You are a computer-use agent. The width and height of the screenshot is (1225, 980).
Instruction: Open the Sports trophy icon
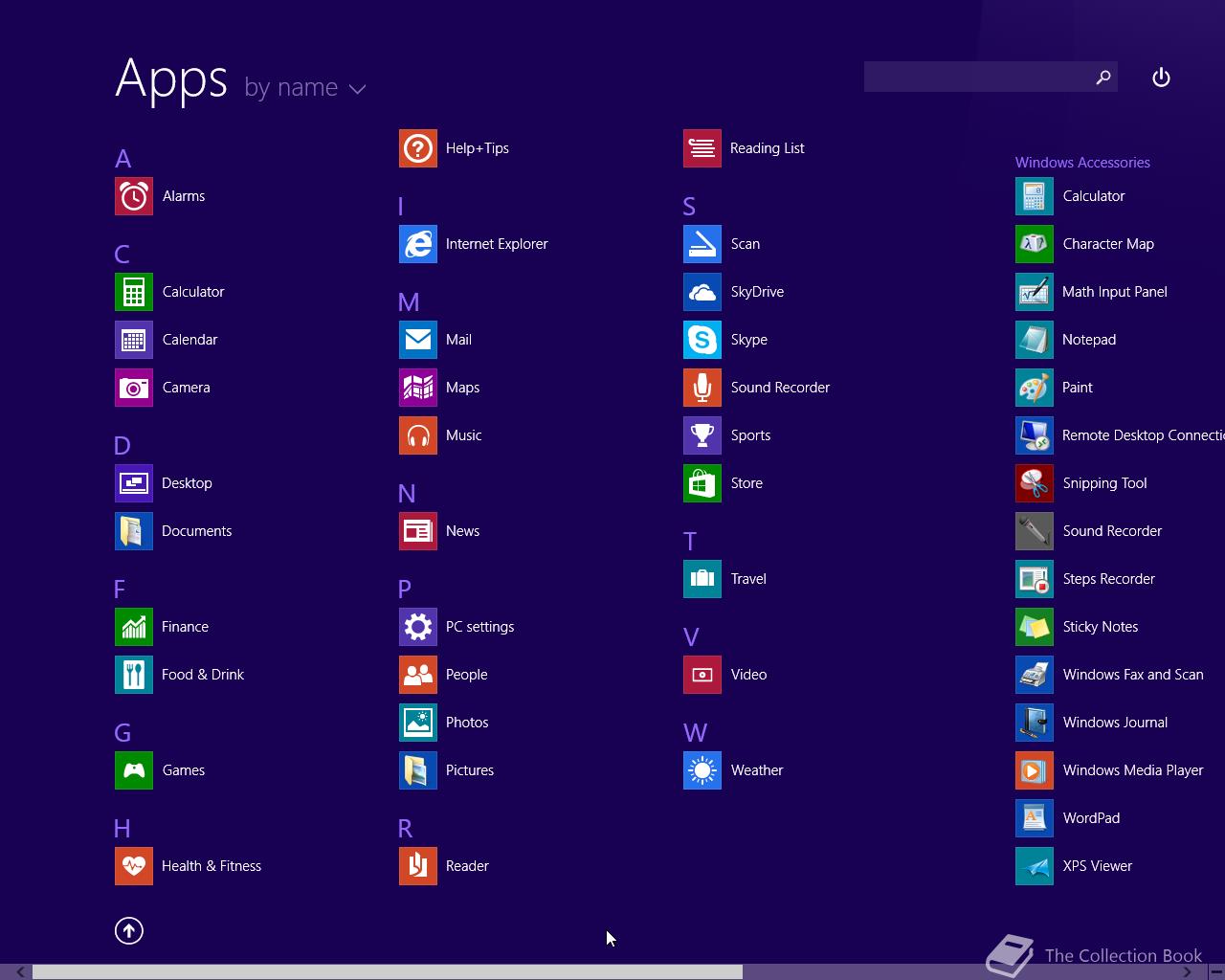[x=702, y=435]
